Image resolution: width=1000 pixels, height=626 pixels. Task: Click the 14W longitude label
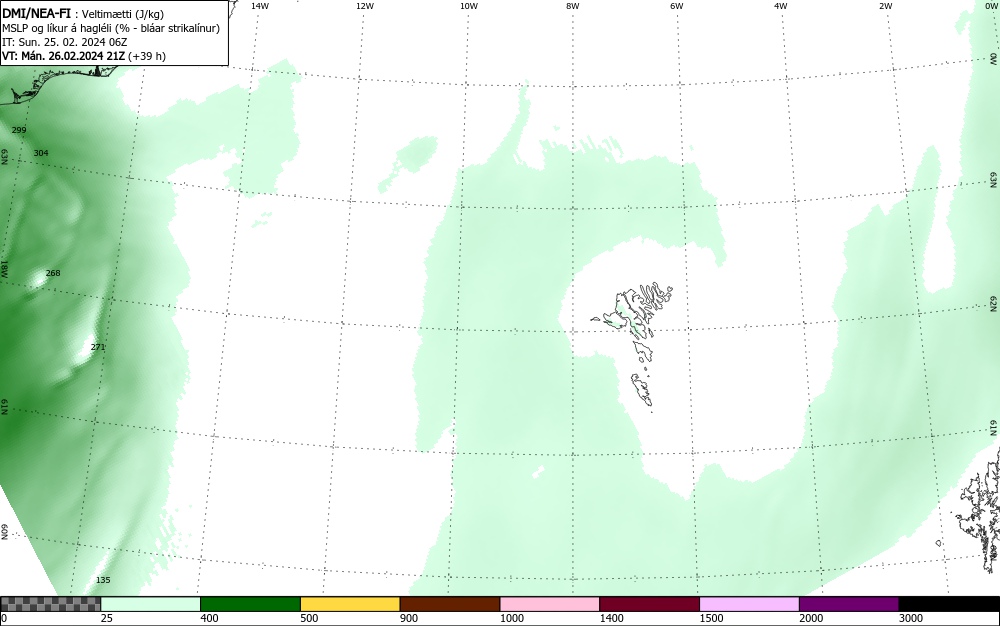tap(260, 6)
